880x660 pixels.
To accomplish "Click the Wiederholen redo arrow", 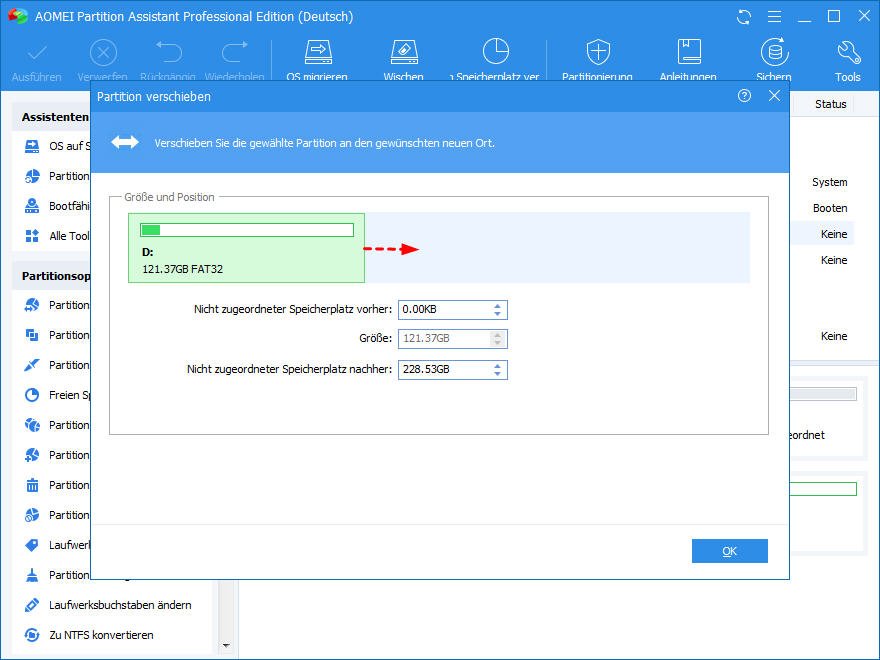I will pos(235,52).
